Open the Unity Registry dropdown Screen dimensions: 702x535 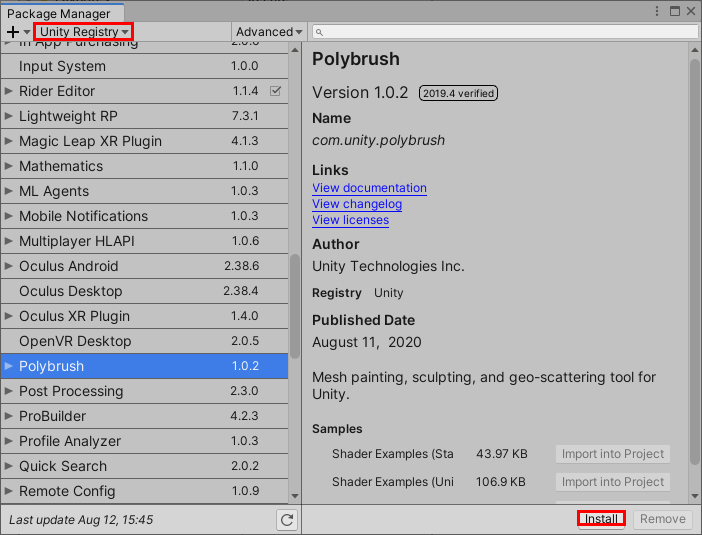coord(84,32)
